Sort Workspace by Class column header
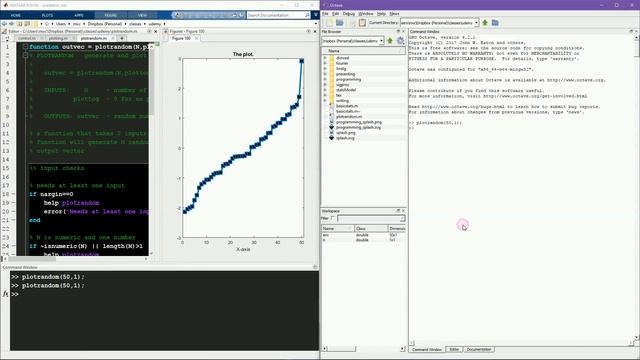The image size is (640, 360). coord(371,229)
